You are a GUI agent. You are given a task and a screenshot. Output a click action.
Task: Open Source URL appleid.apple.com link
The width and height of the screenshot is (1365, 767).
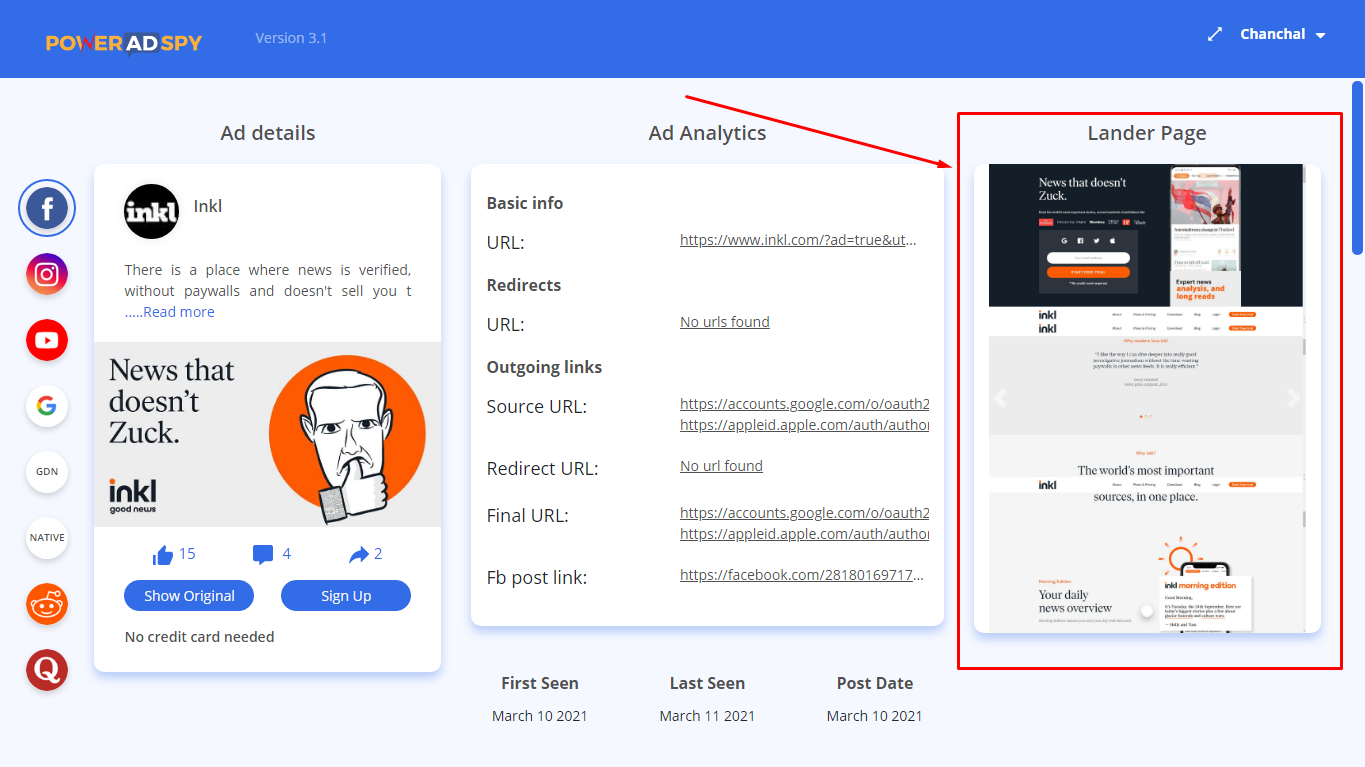click(x=804, y=425)
